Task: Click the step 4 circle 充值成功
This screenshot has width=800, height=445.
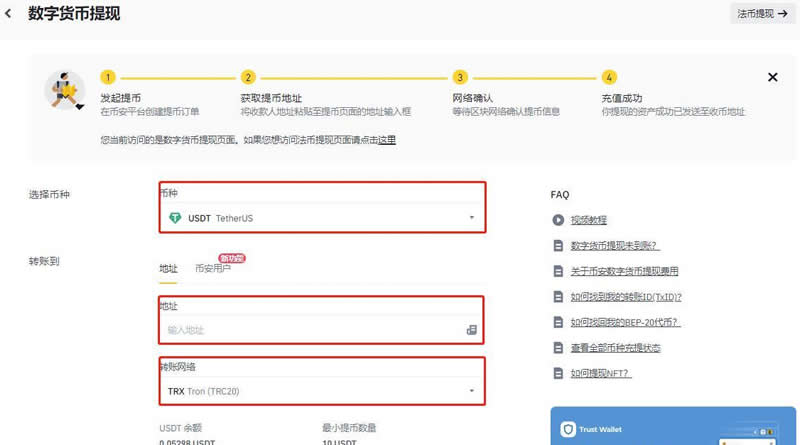Action: pos(609,77)
